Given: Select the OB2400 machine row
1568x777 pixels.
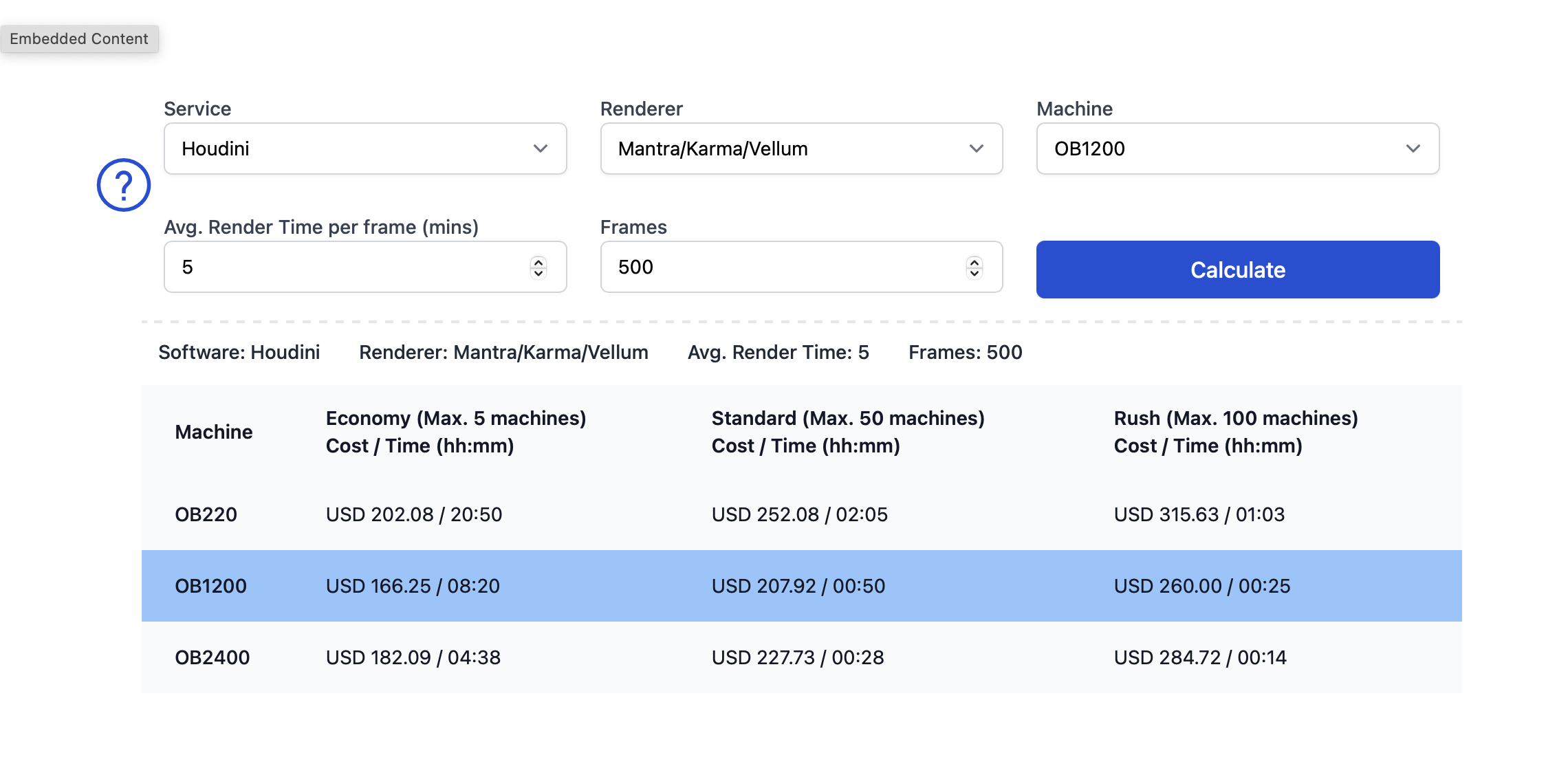Looking at the screenshot, I should 802,657.
